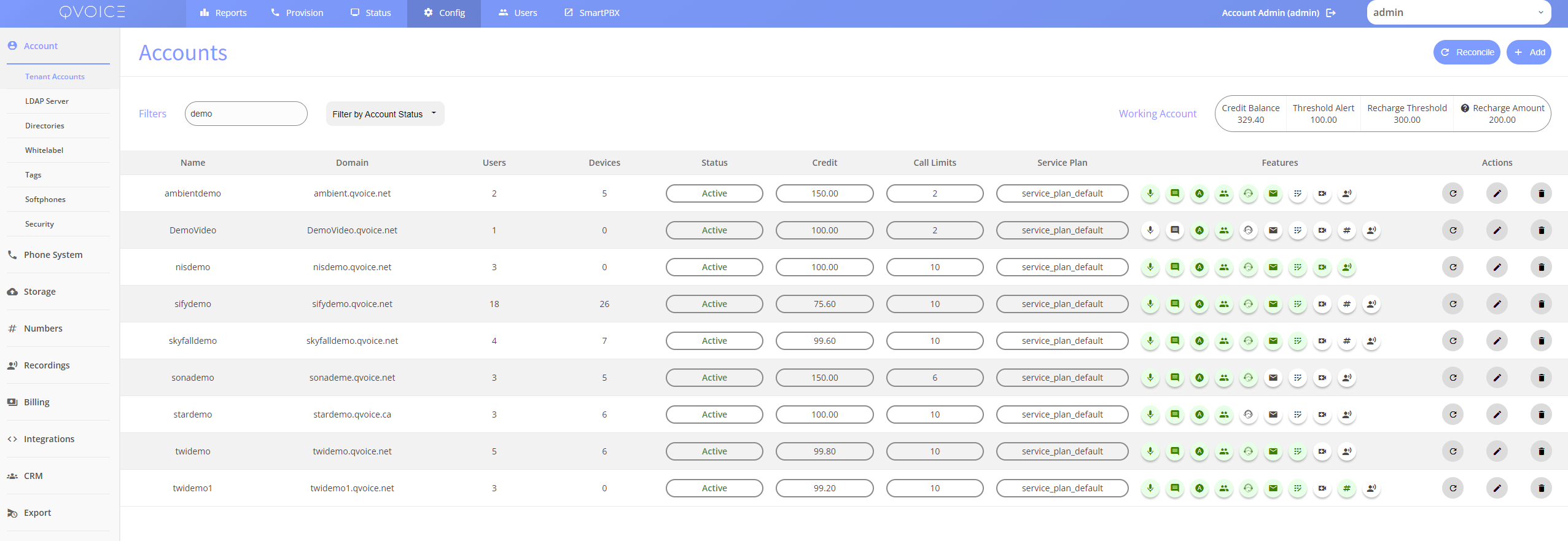Viewport: 1568px width, 541px height.
Task: Click headset agent icon in stardemo row
Action: [x=1249, y=415]
